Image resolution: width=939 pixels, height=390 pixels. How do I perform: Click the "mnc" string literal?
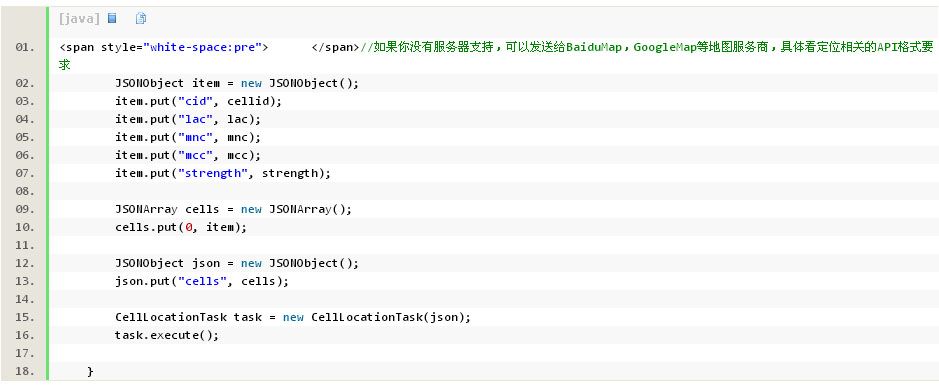[195, 137]
